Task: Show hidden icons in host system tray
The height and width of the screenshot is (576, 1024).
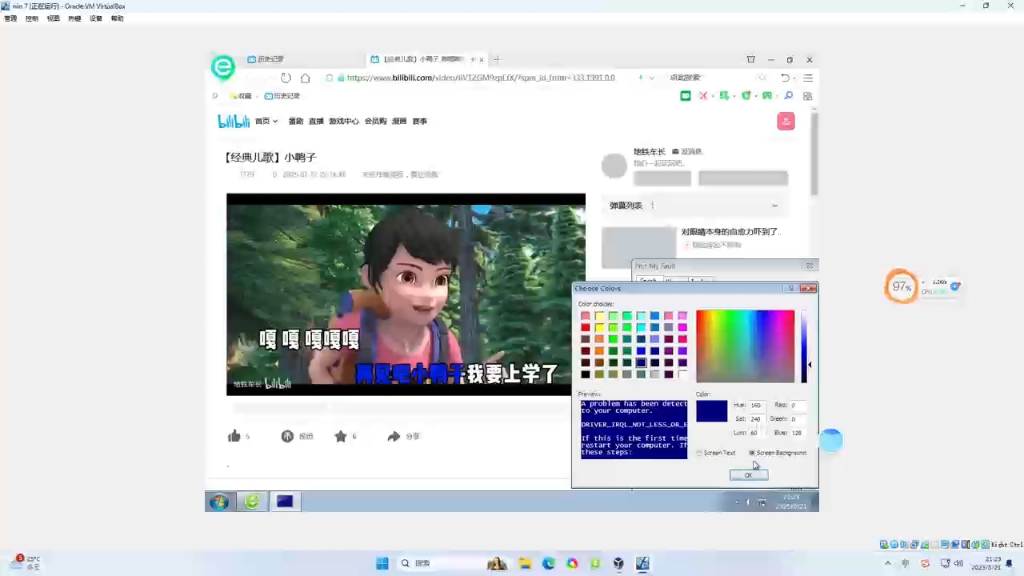Action: click(888, 563)
